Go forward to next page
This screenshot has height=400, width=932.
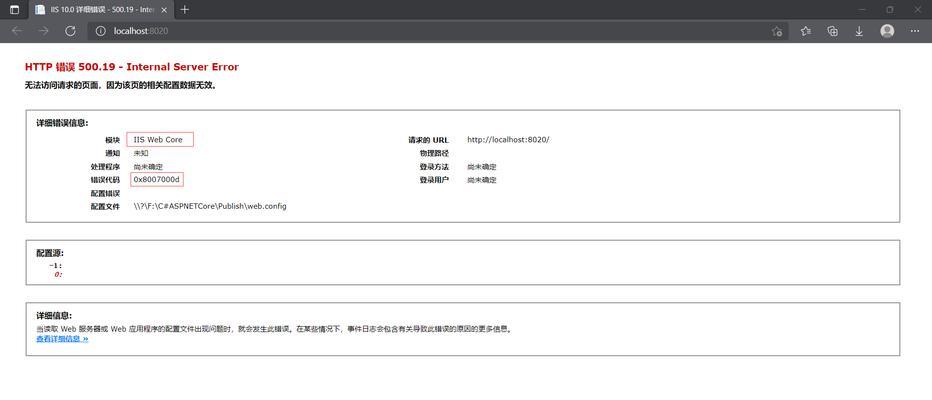coord(43,31)
